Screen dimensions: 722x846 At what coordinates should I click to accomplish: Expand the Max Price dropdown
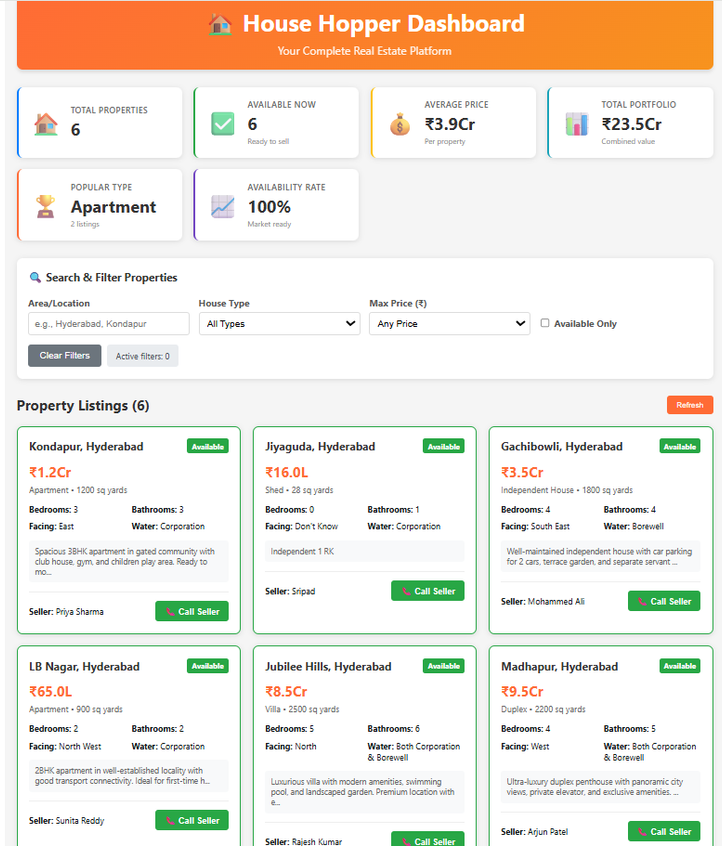(449, 324)
